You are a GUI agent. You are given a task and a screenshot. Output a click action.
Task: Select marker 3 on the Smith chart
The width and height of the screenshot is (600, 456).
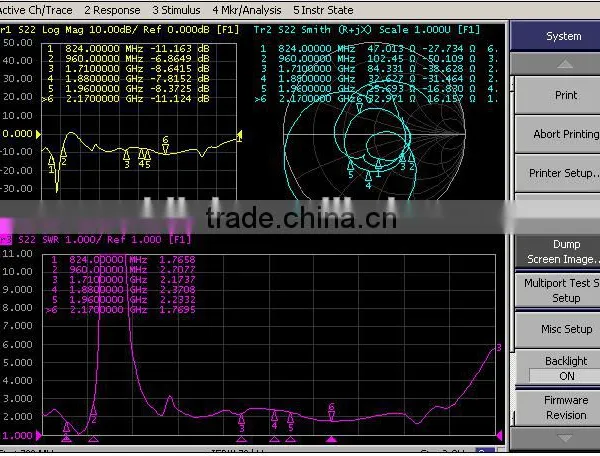(402, 162)
